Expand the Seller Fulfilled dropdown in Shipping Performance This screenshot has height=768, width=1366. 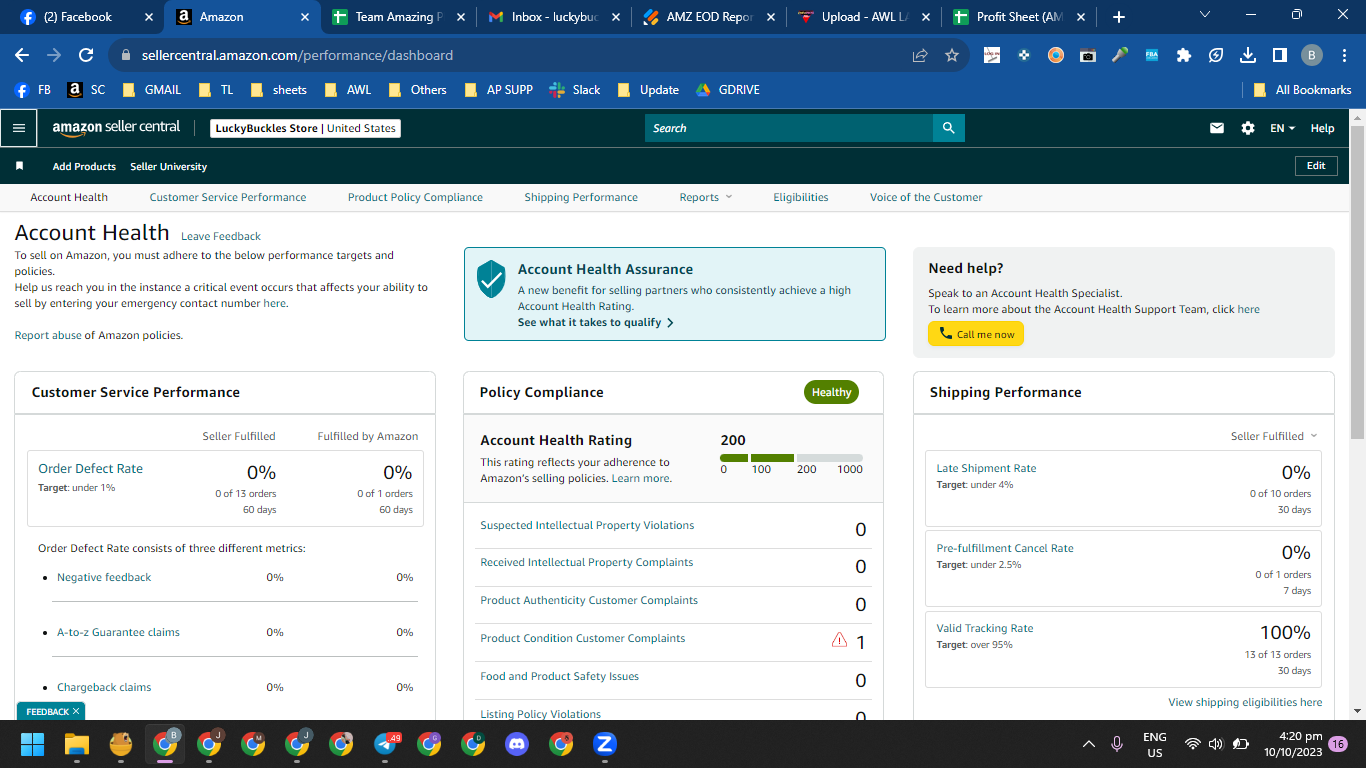tap(1274, 436)
